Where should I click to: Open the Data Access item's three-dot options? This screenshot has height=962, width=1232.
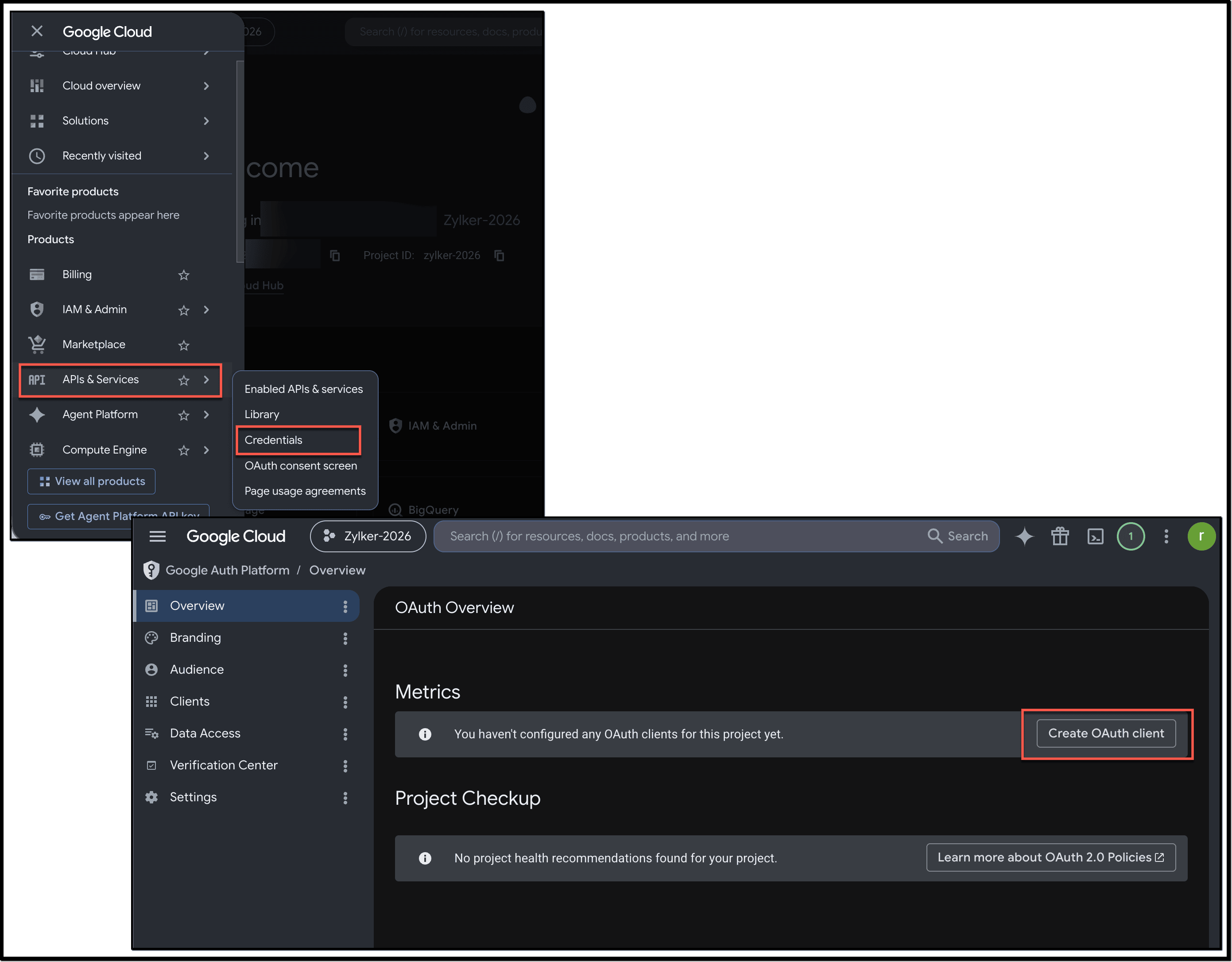pyautogui.click(x=345, y=734)
